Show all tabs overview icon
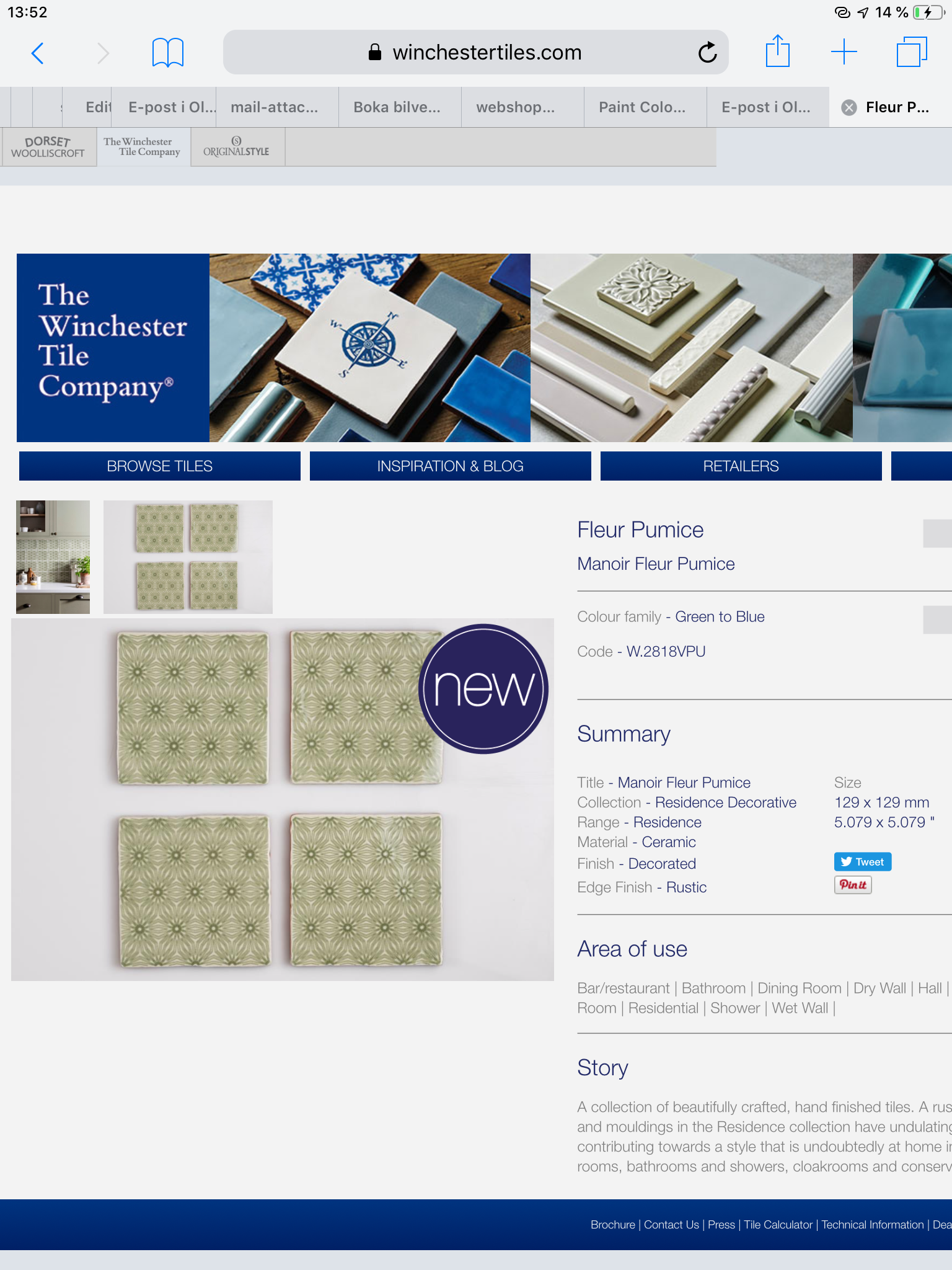 (912, 52)
